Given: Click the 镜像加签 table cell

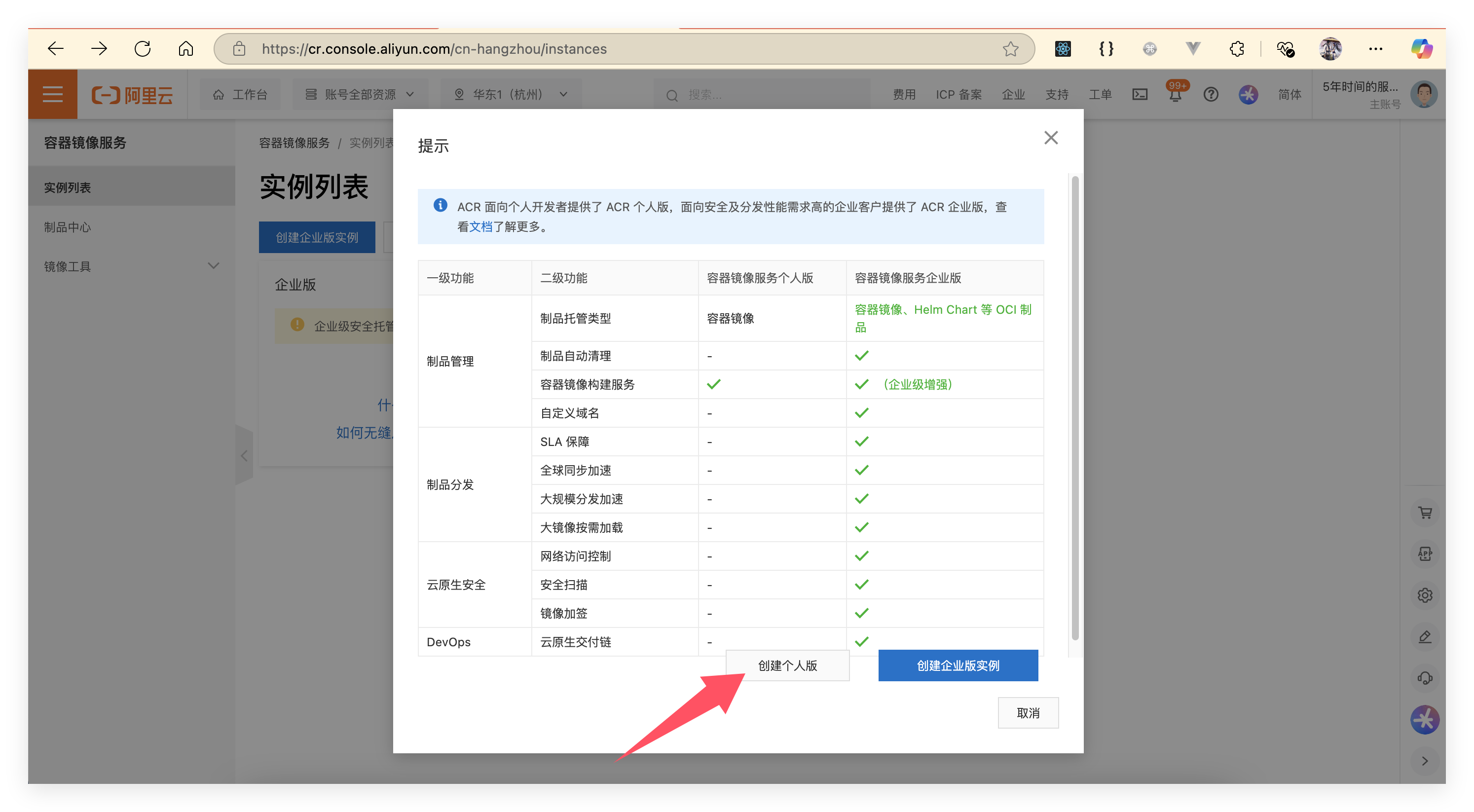Looking at the screenshot, I should tap(615, 613).
